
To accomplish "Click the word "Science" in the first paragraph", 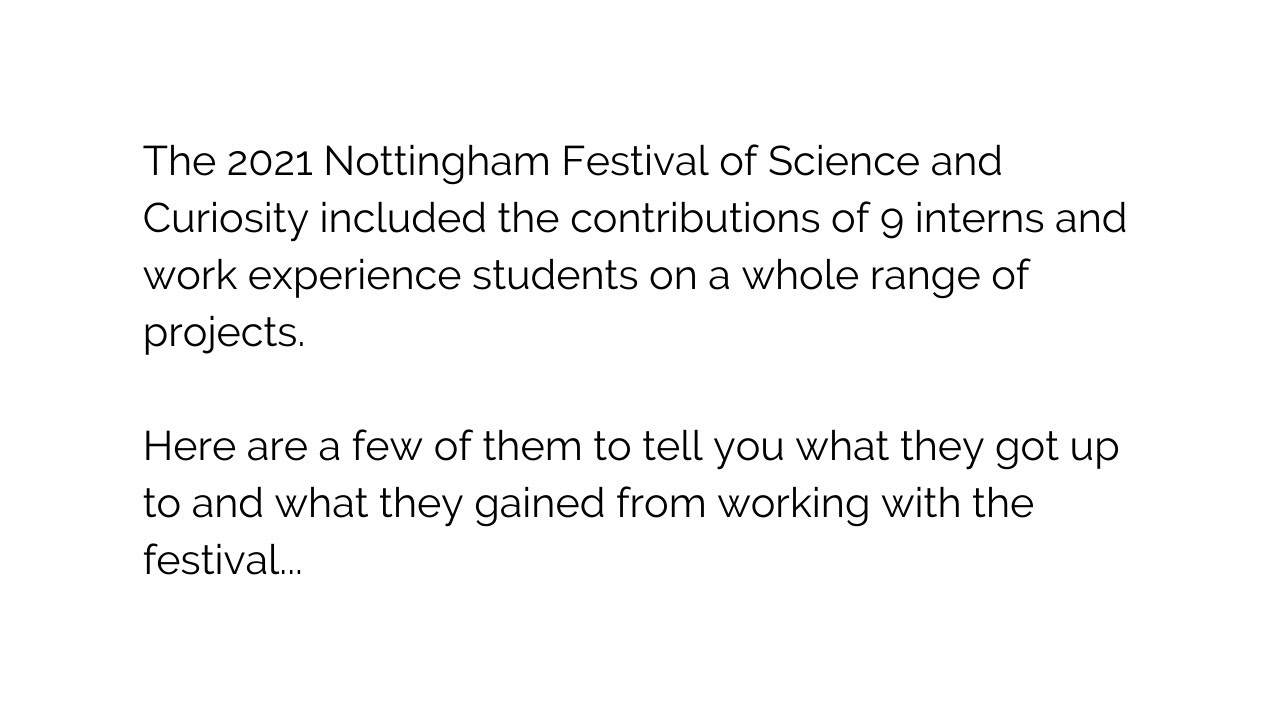I will pyautogui.click(x=843, y=161).
